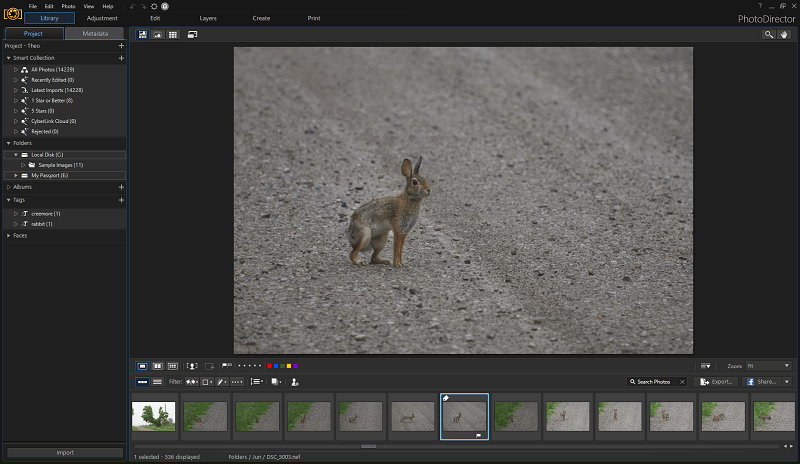800x464 pixels.
Task: Select the magnifier zoom tool
Action: [x=768, y=35]
